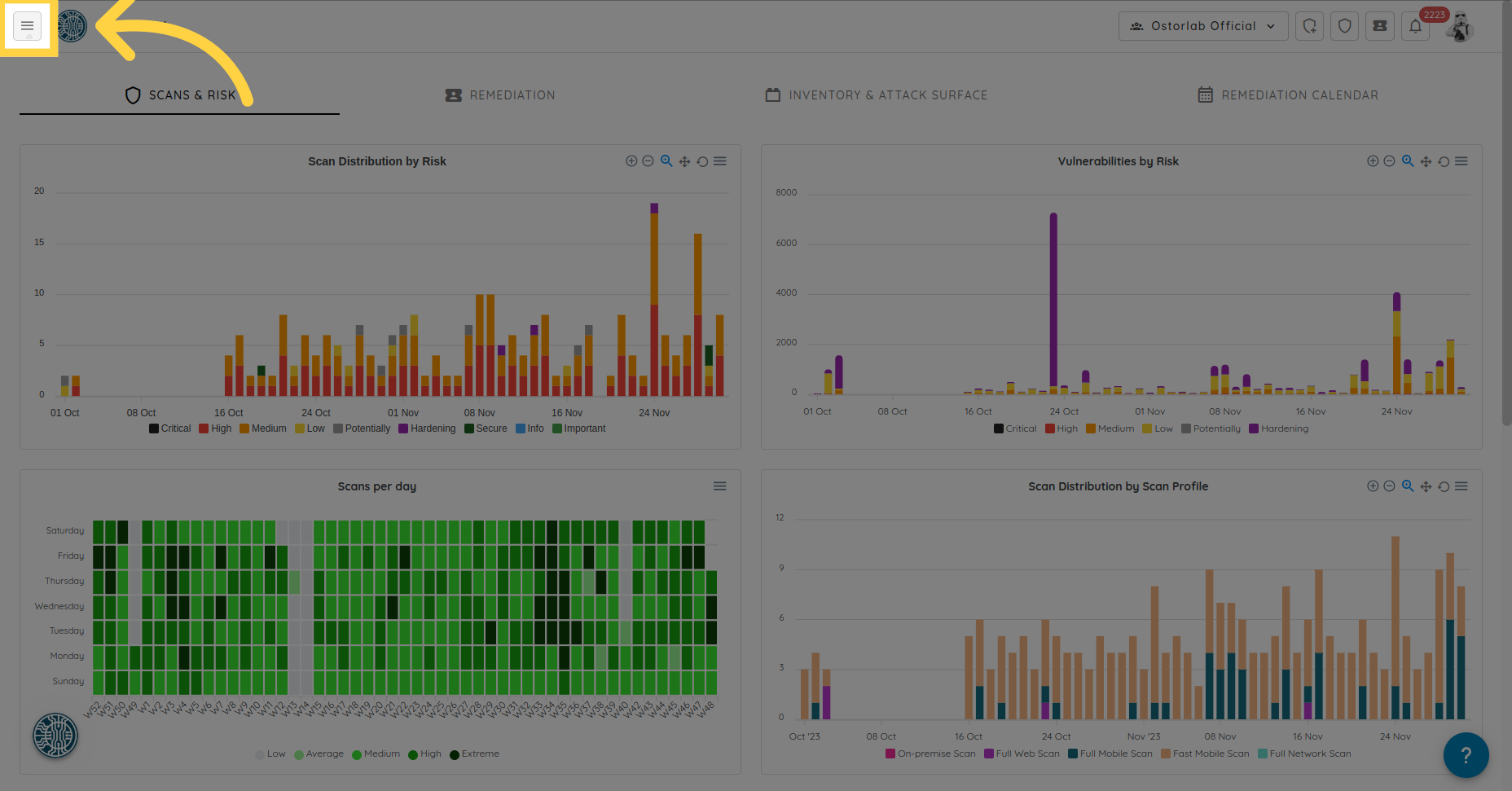Viewport: 1512px width, 791px height.
Task: Toggle Critical series in Scan Distribution by Risk legend
Action: tap(169, 428)
